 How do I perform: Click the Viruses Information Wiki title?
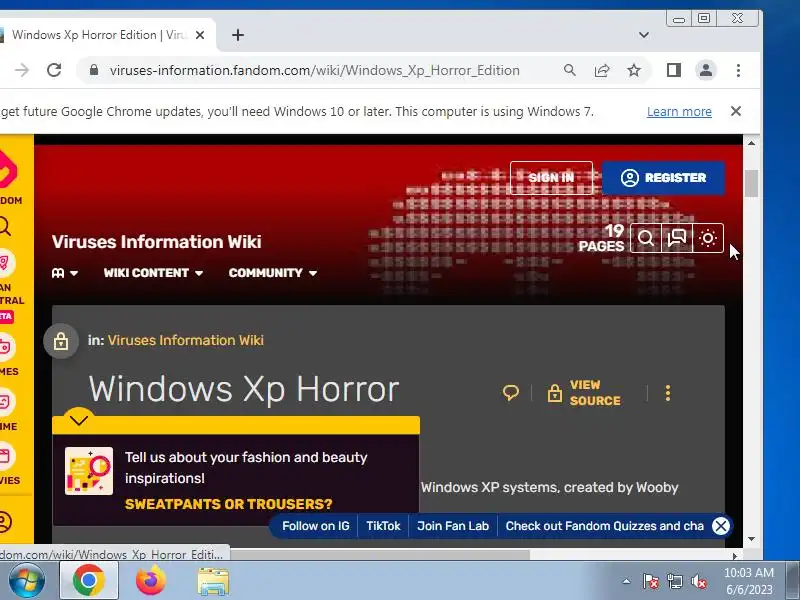[157, 241]
